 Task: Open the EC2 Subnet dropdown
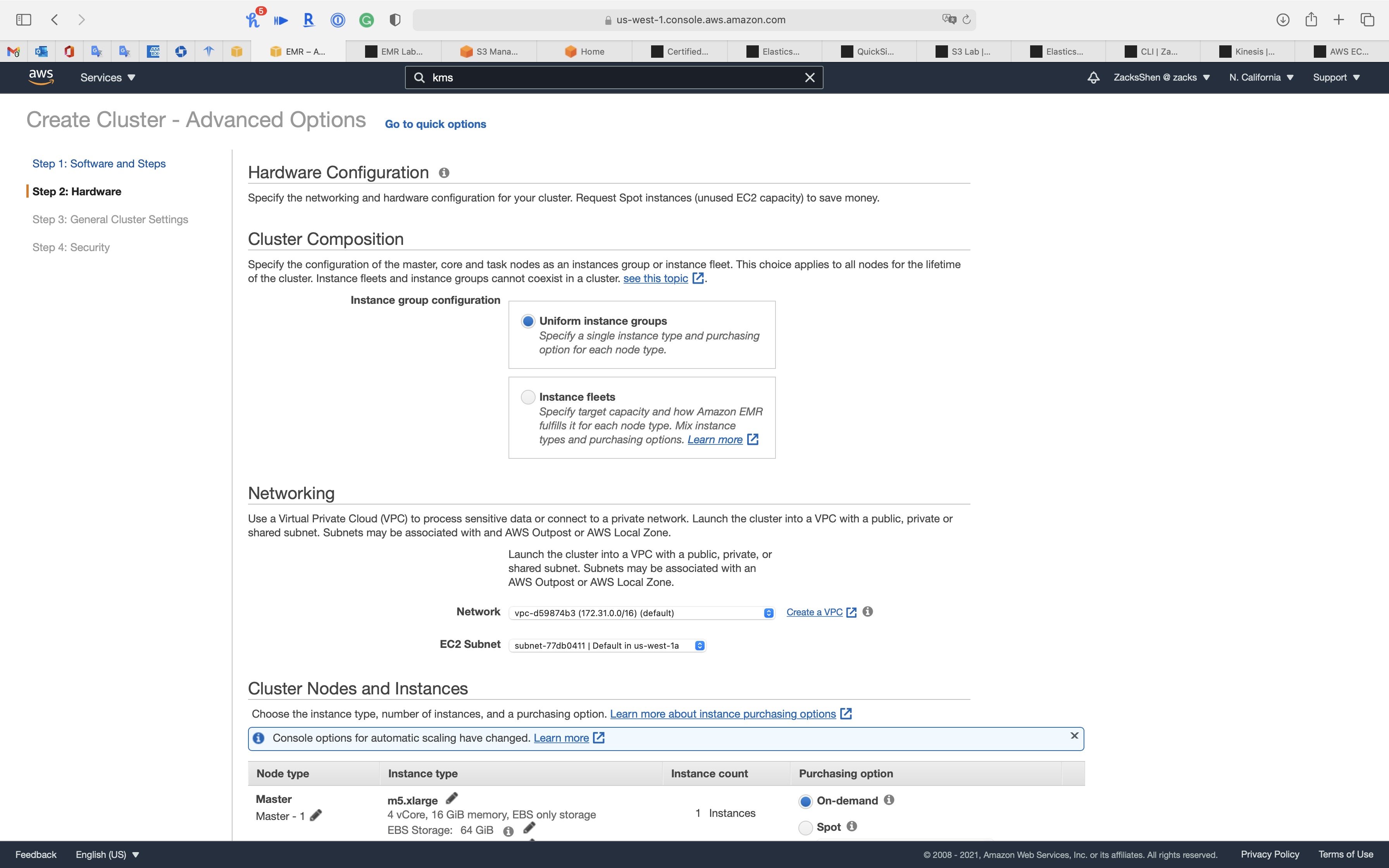(x=607, y=646)
